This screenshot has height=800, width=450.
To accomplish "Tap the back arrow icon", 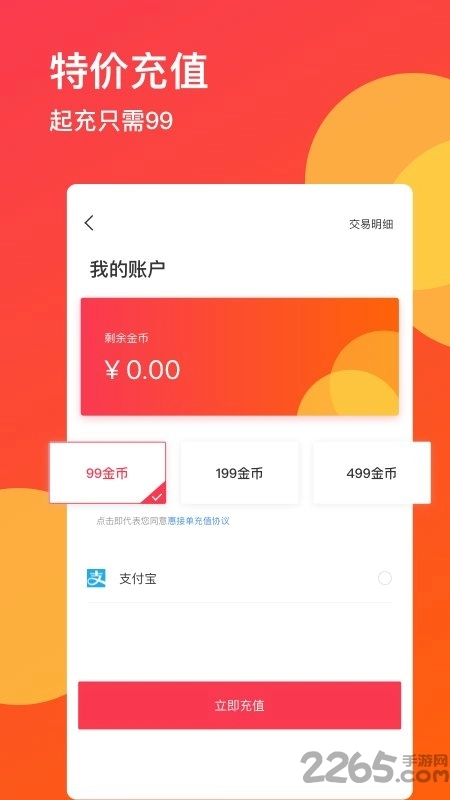I will click(89, 222).
